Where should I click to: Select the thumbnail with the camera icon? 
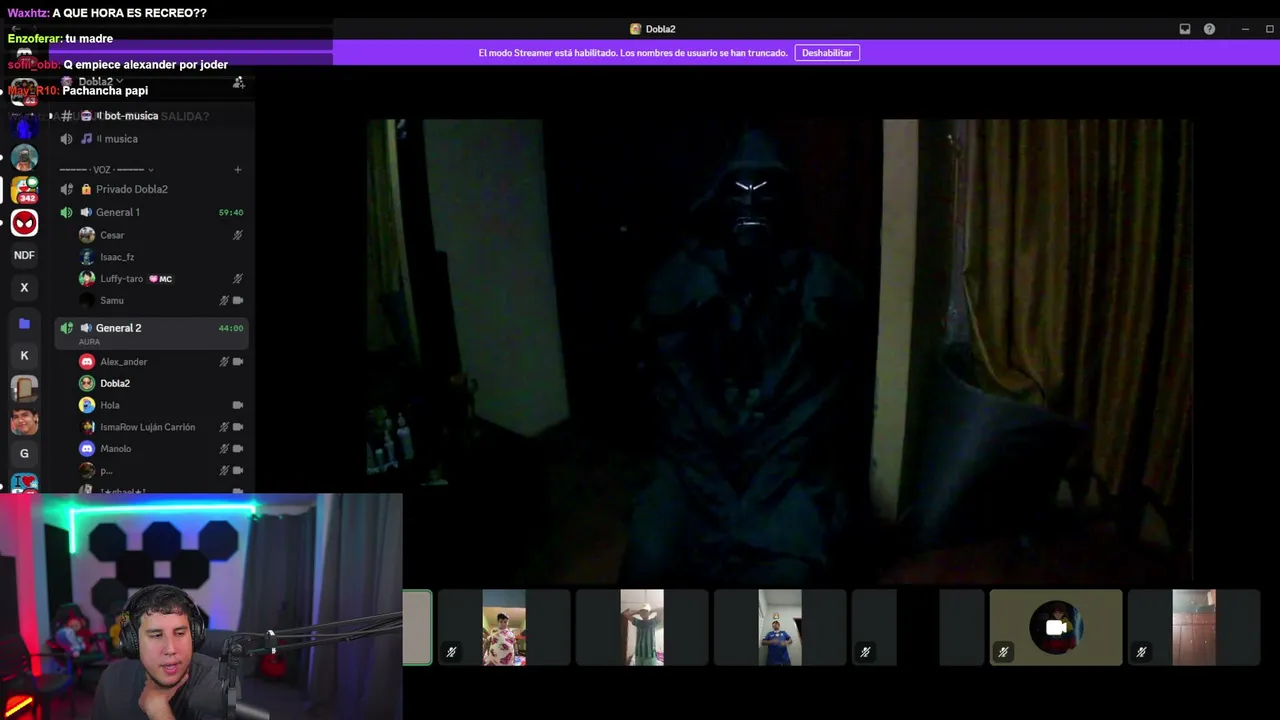click(1056, 627)
